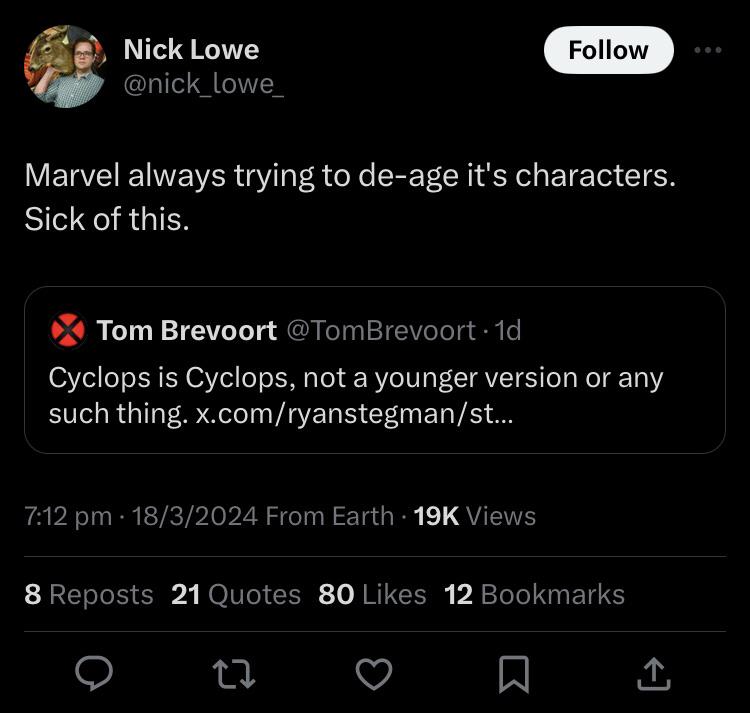
Task: Click the repost arrows icon
Action: click(235, 675)
